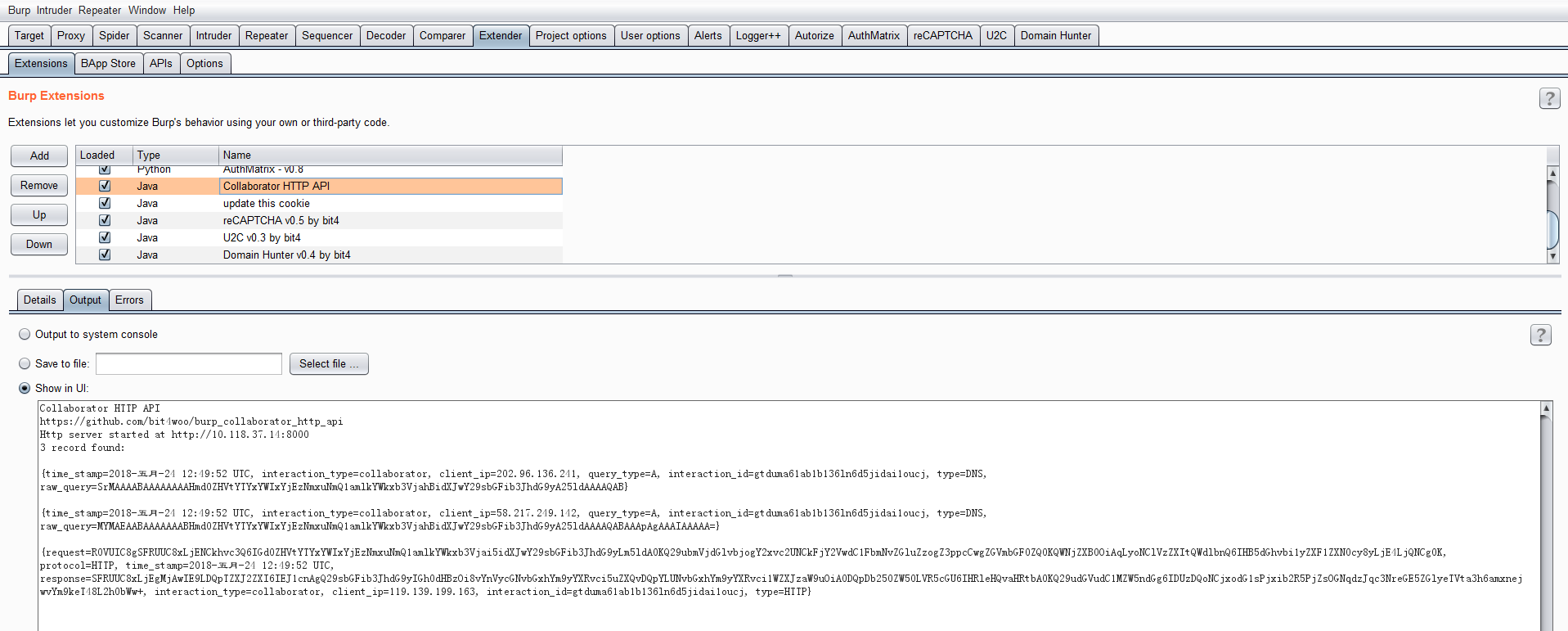Image resolution: width=1568 pixels, height=631 pixels.
Task: Select Show in UI radio option
Action: pyautogui.click(x=25, y=388)
